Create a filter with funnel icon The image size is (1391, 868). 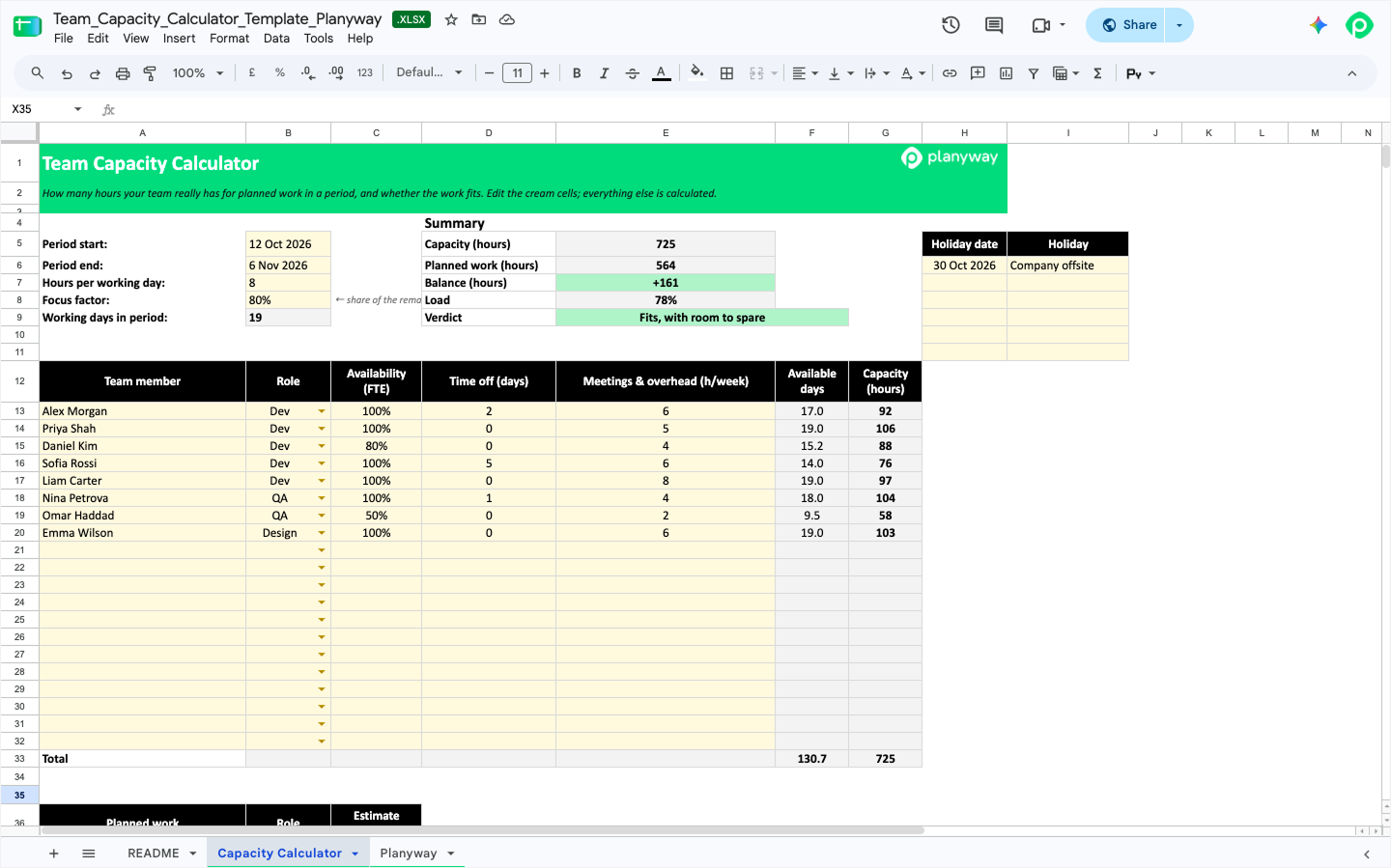(1034, 73)
